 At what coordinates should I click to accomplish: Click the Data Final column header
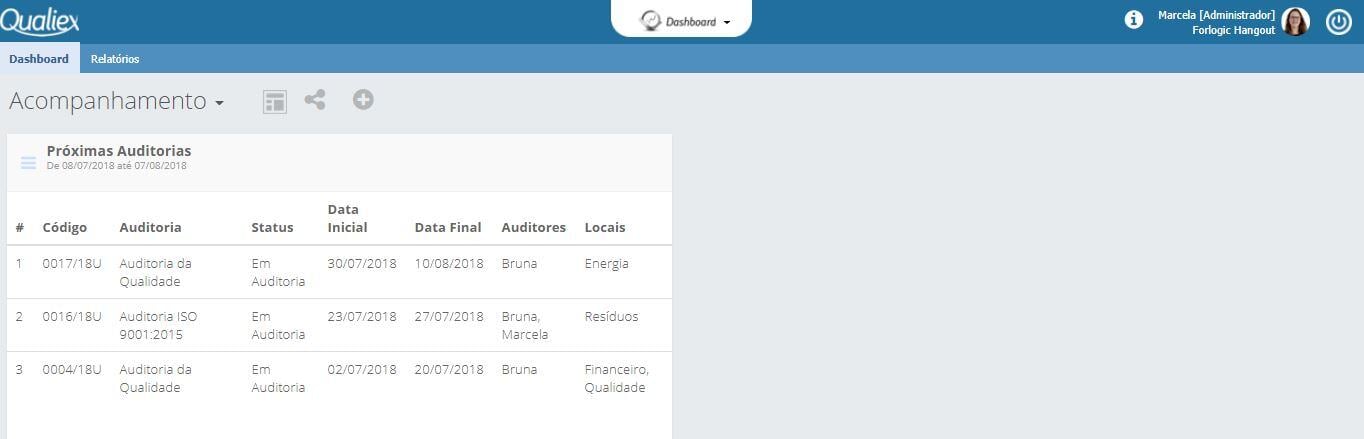pos(448,227)
